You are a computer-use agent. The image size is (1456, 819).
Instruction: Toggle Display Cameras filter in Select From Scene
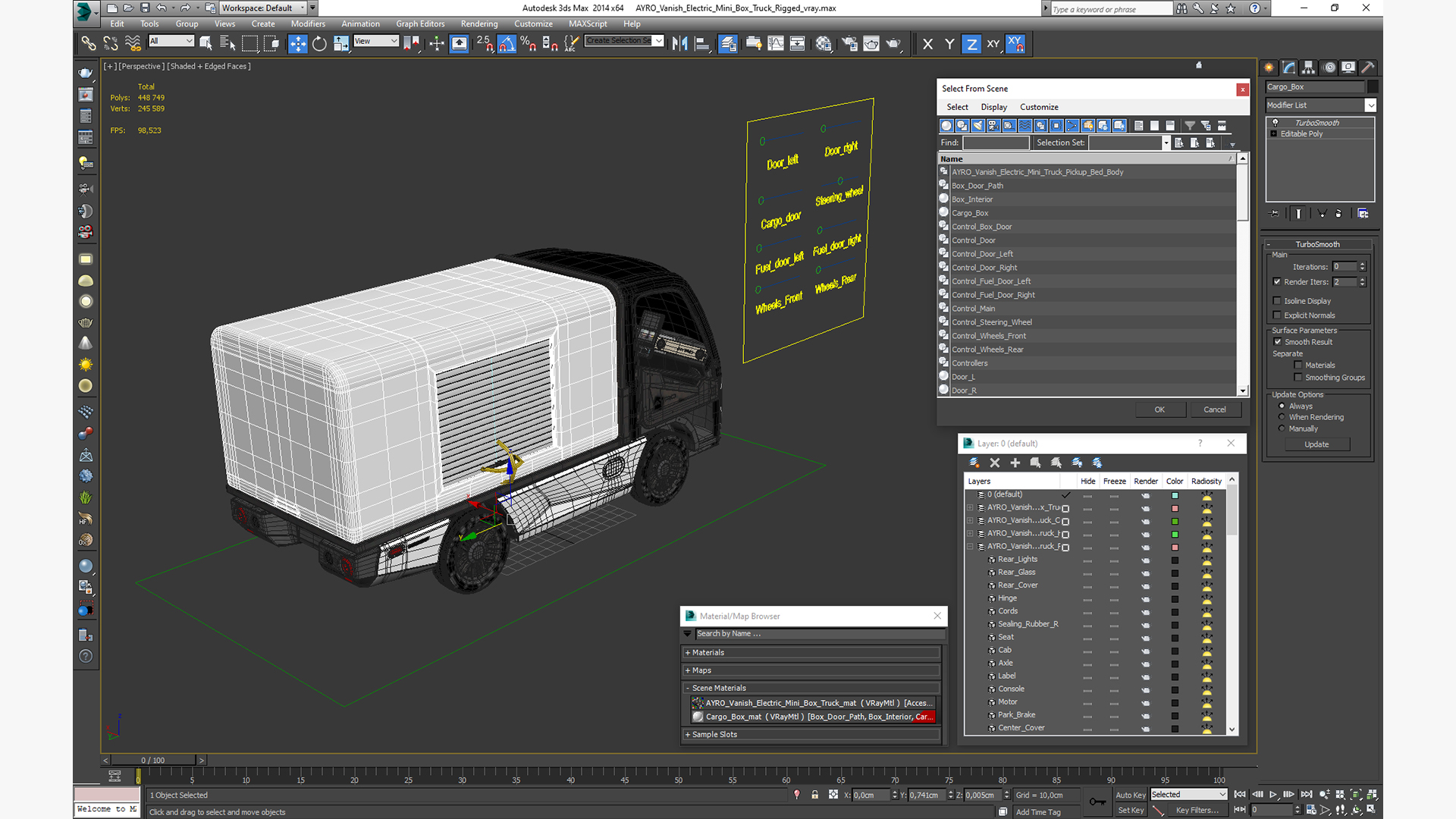pos(993,126)
